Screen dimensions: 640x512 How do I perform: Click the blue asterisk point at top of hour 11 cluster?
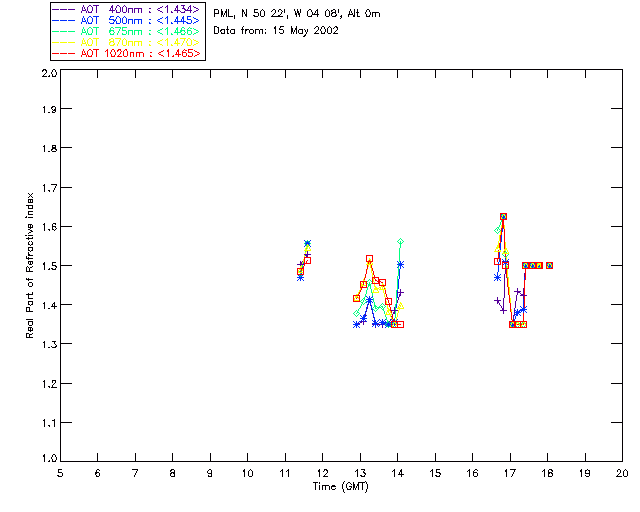click(x=307, y=243)
